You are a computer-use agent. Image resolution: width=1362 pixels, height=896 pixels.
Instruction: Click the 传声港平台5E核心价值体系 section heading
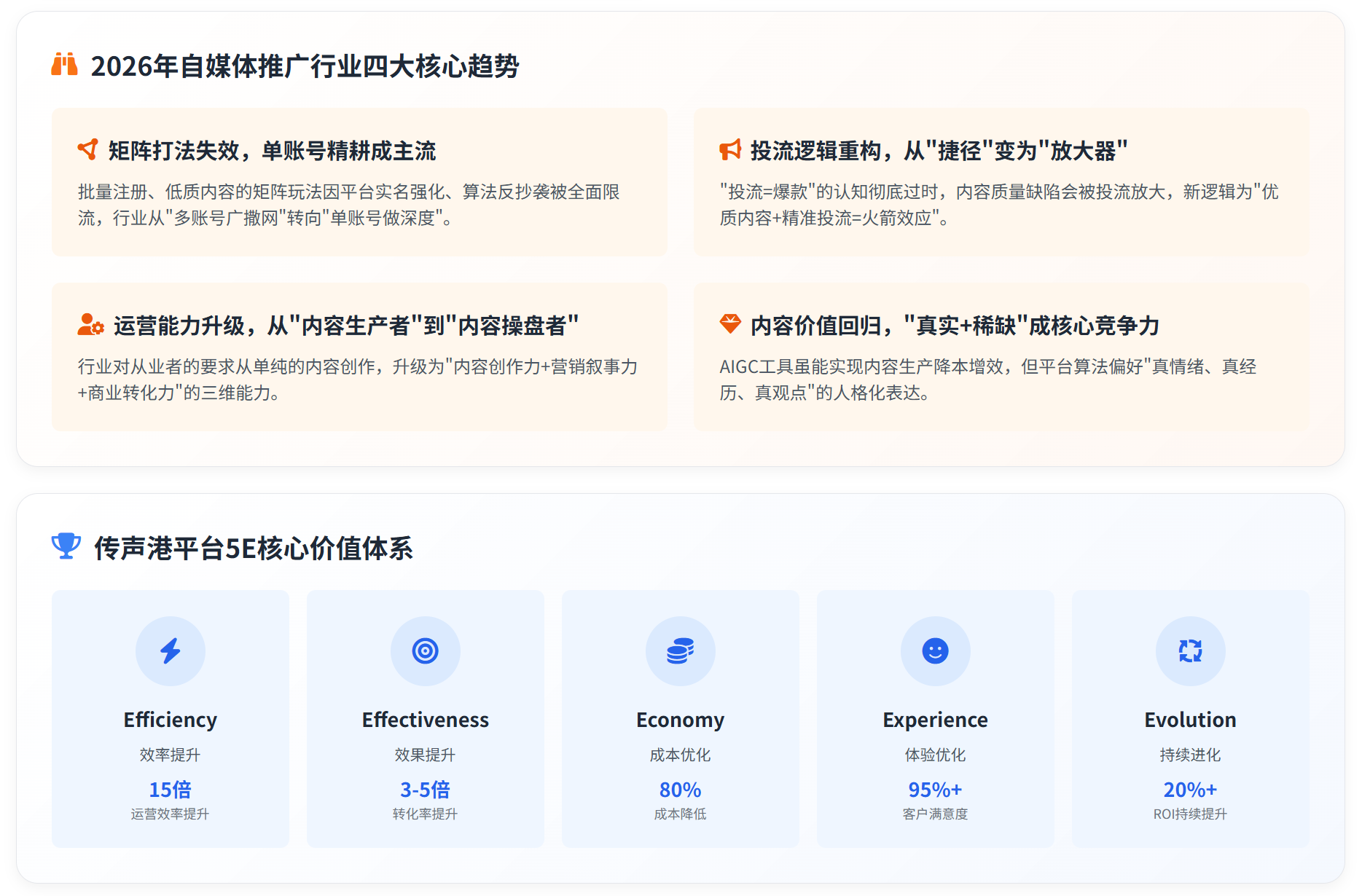coord(254,549)
